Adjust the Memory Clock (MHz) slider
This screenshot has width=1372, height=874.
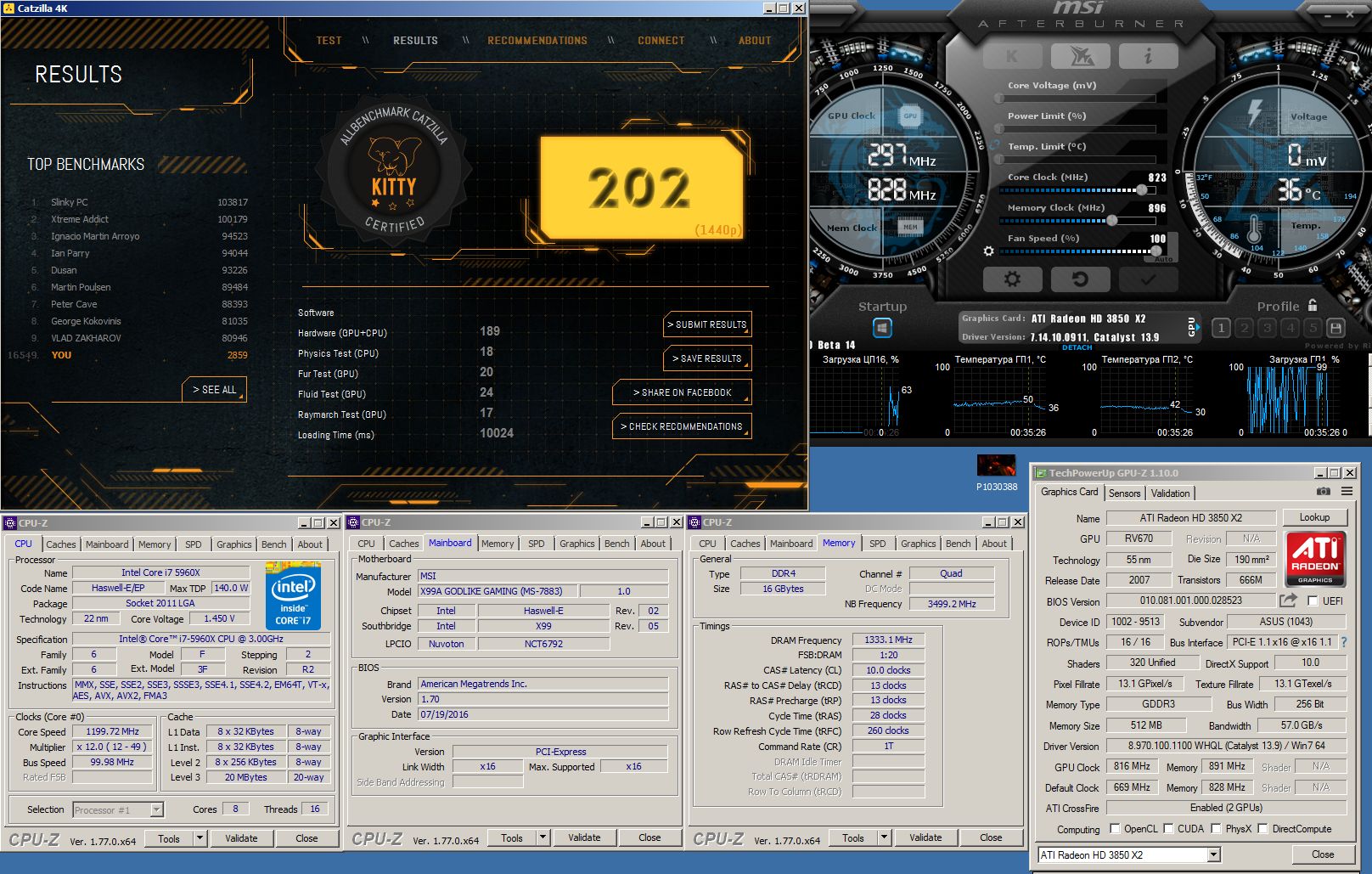pyautogui.click(x=1078, y=221)
